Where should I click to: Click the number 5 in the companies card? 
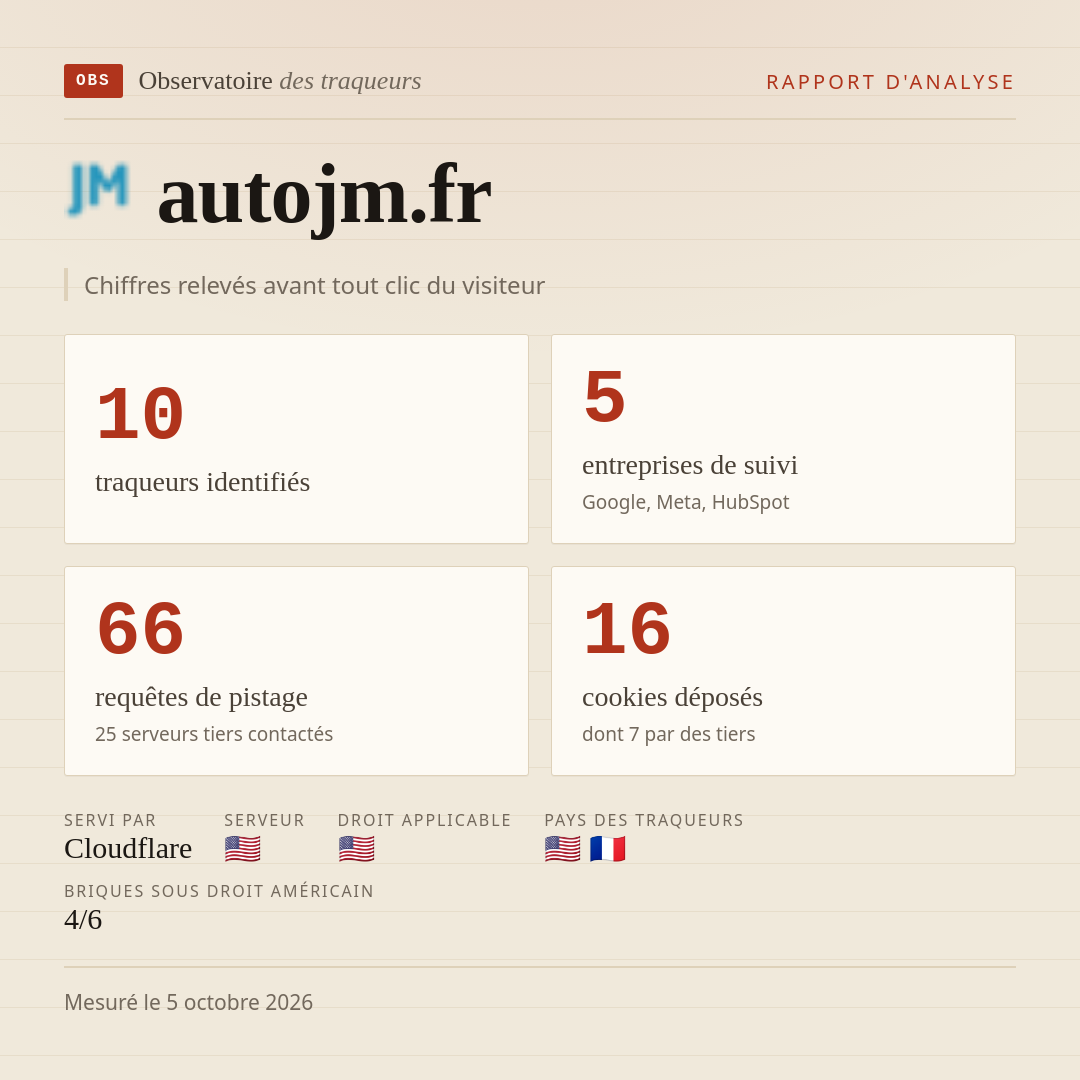(604, 397)
